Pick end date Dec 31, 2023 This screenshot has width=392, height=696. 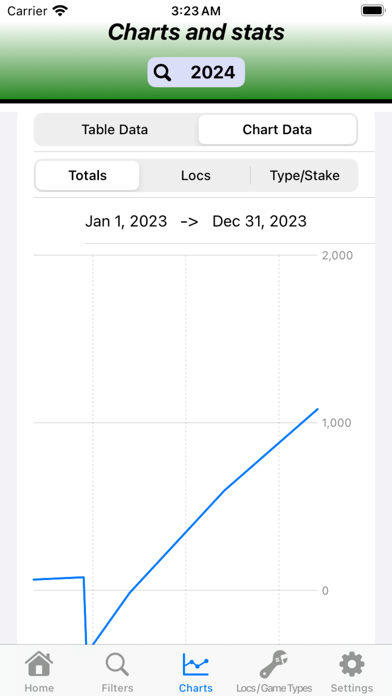tap(259, 221)
